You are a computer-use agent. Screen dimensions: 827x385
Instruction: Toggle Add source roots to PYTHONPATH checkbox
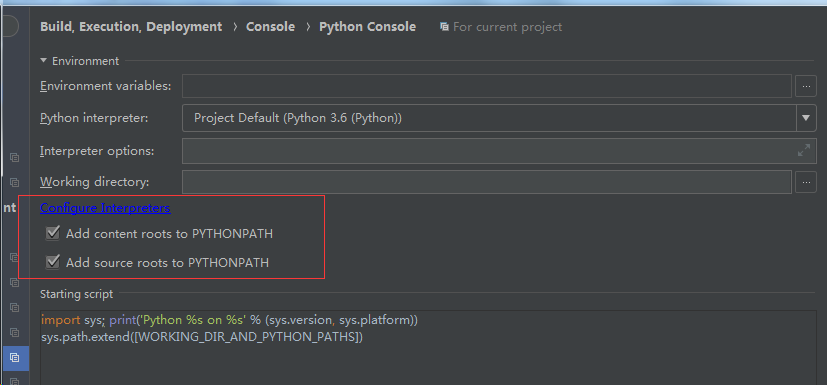(52, 262)
